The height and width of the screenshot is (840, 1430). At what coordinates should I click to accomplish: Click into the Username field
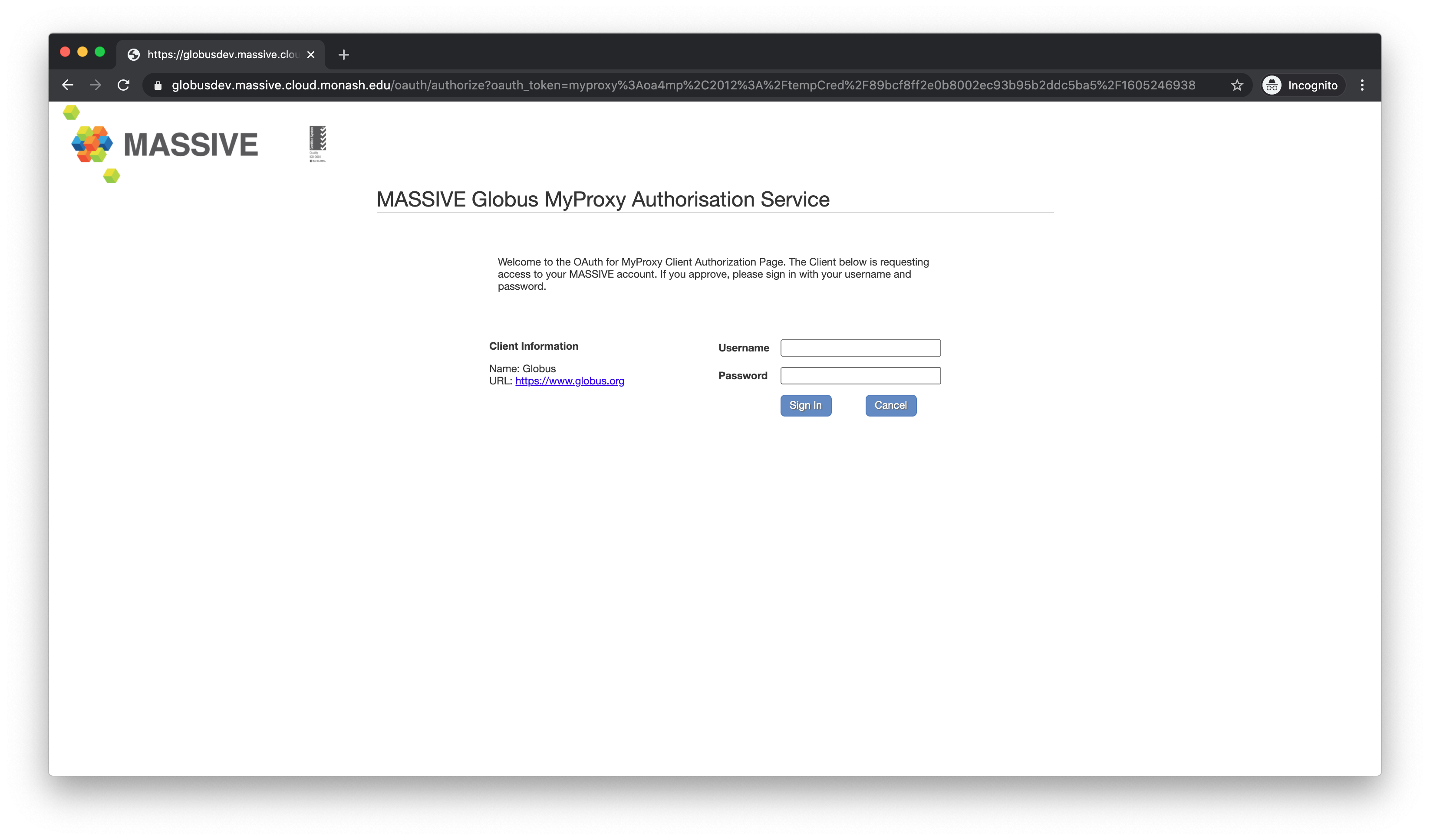tap(860, 348)
